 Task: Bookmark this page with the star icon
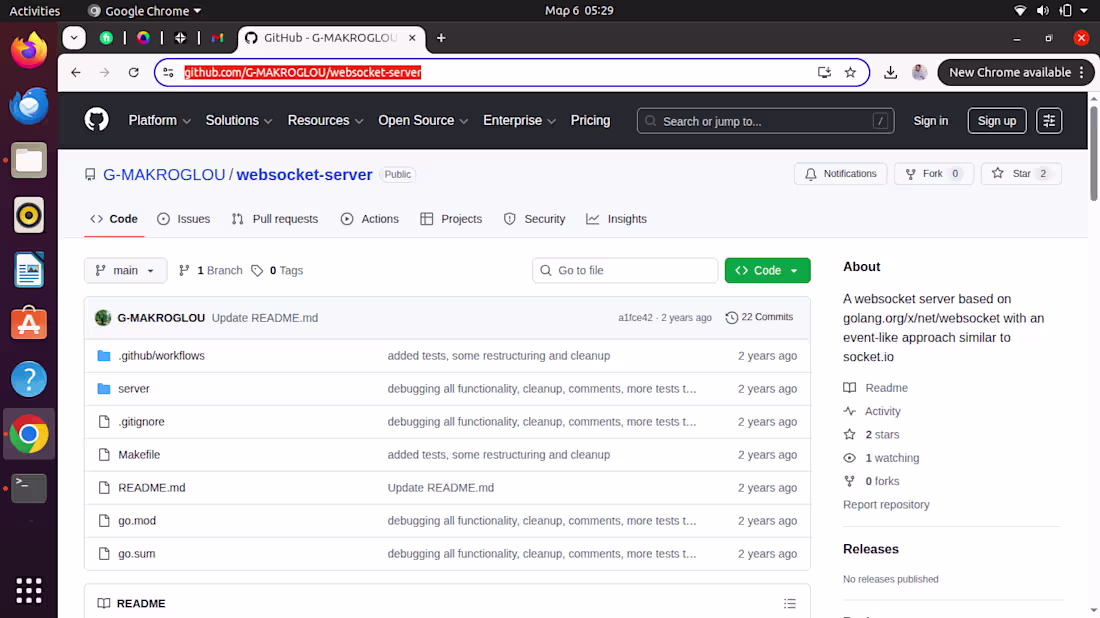click(x=851, y=72)
